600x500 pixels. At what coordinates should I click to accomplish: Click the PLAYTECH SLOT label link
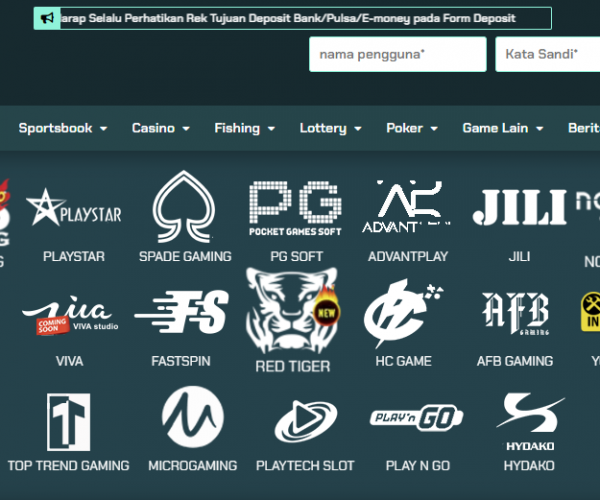[304, 466]
